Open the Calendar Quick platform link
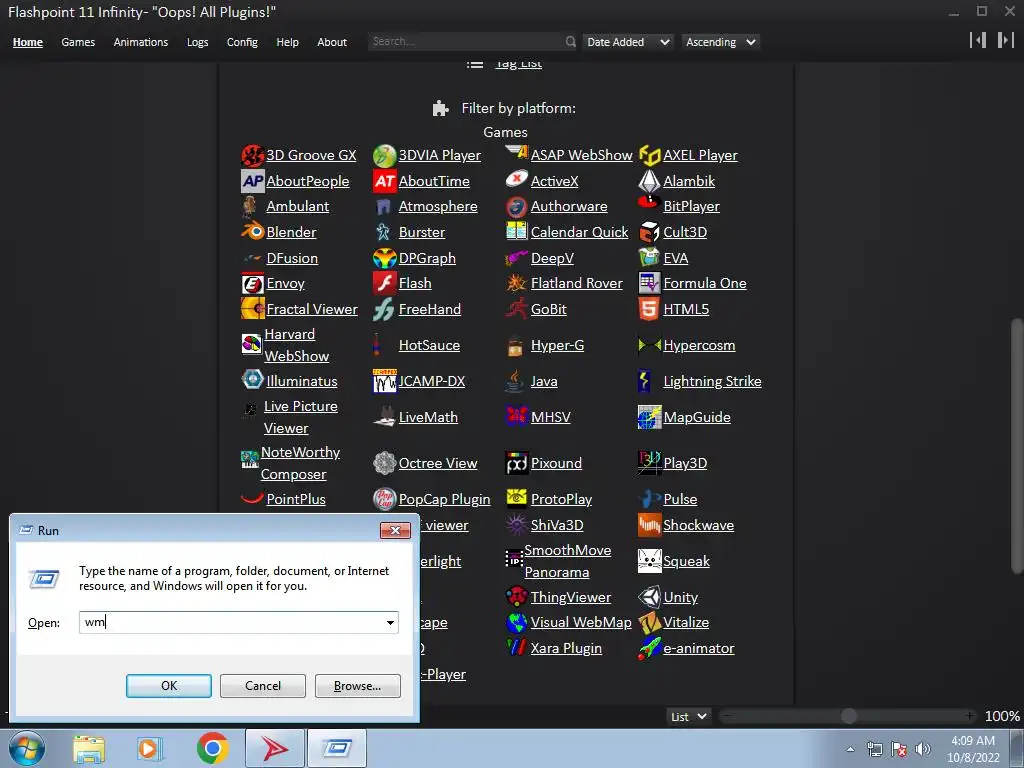This screenshot has height=768, width=1024. click(x=579, y=232)
